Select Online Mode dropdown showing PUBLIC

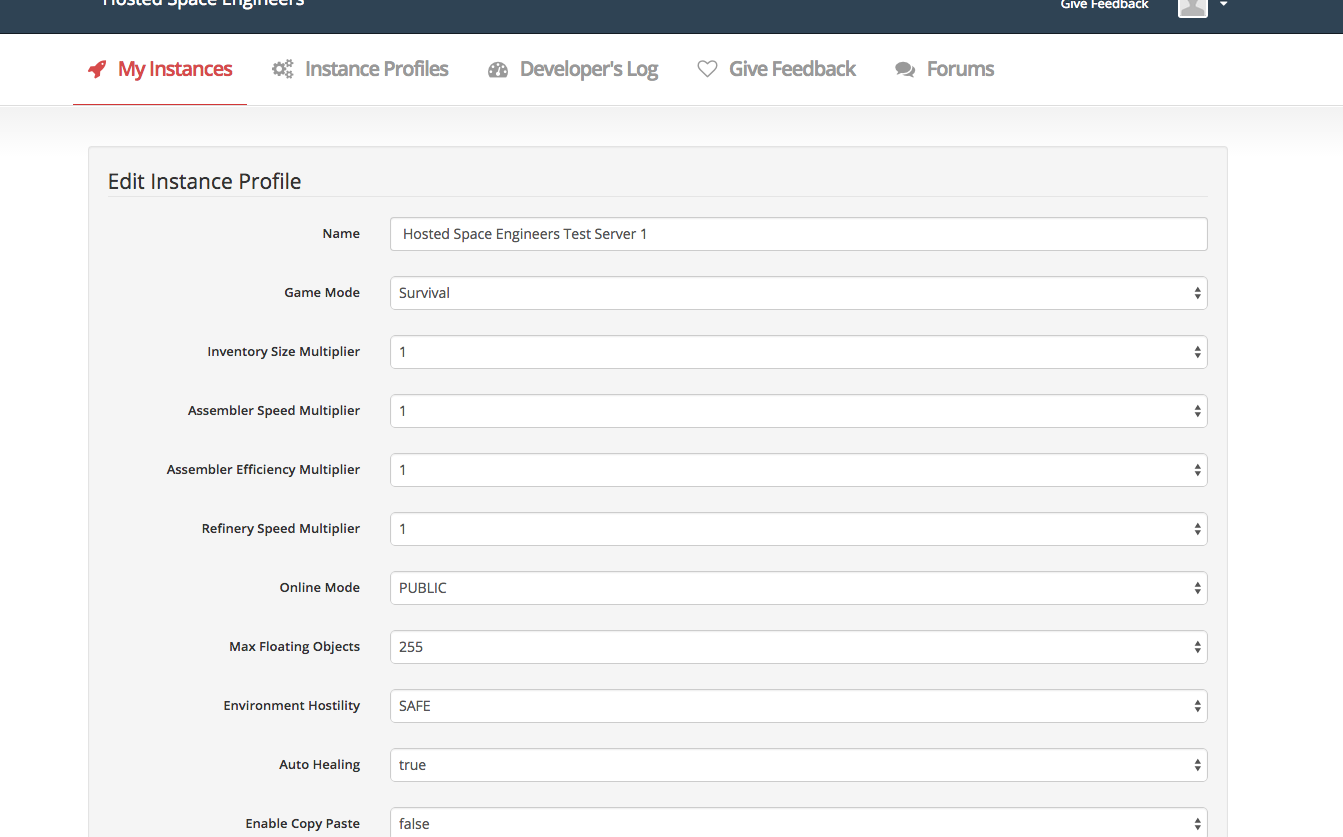[x=798, y=588]
